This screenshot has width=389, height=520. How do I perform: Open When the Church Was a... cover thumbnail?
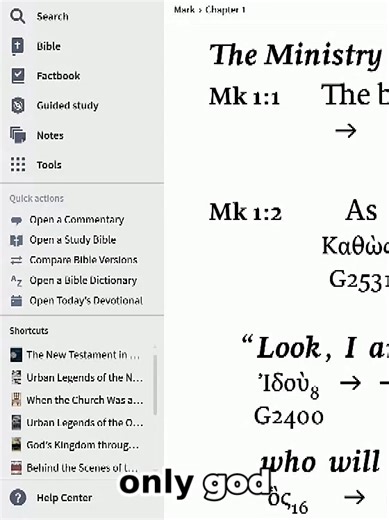(x=16, y=400)
